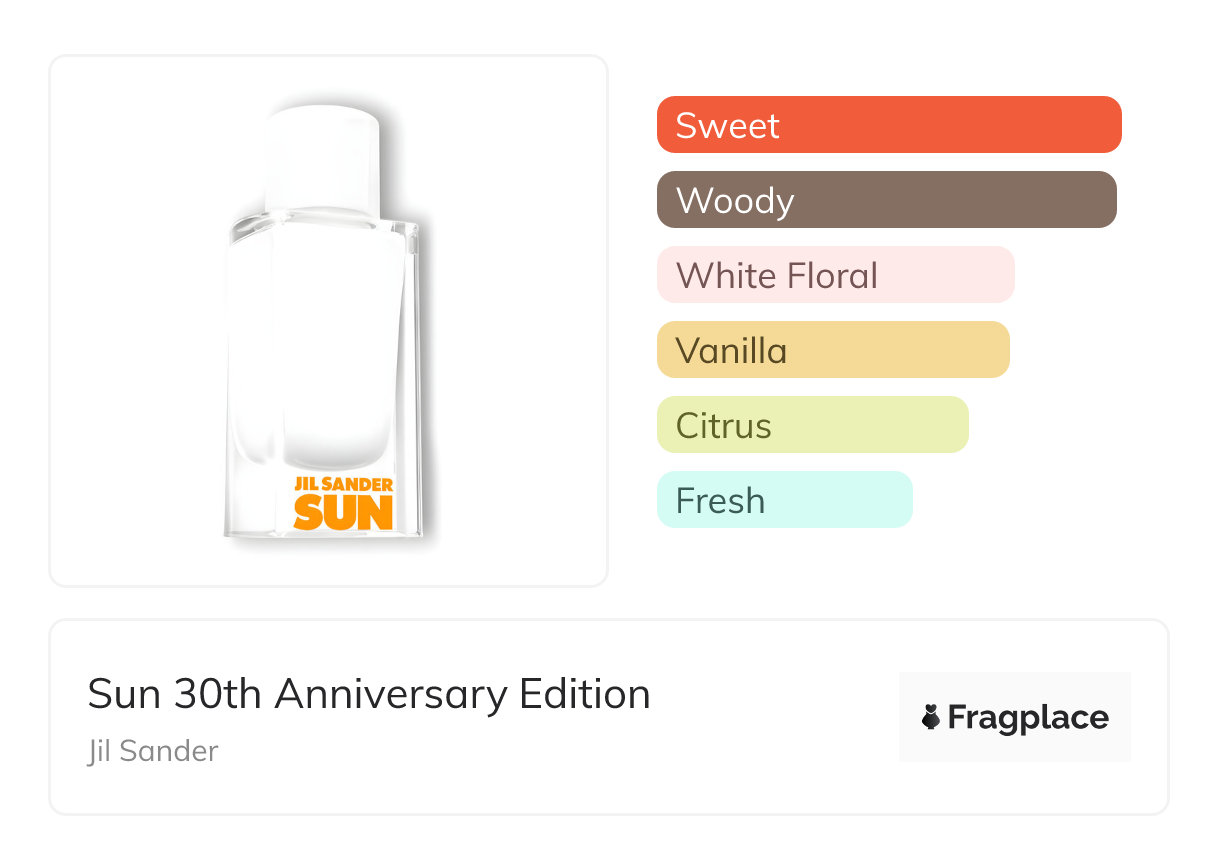Select the Citrus accord bar

click(x=812, y=425)
